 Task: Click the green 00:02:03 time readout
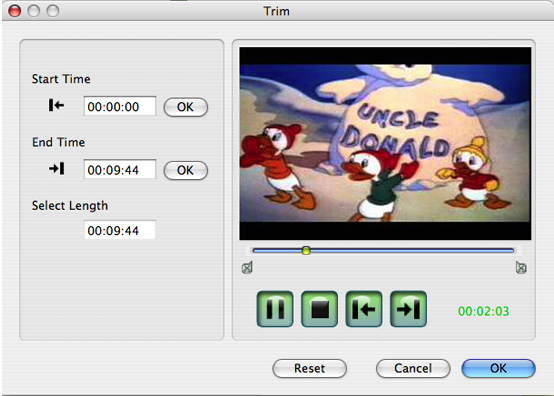(483, 311)
